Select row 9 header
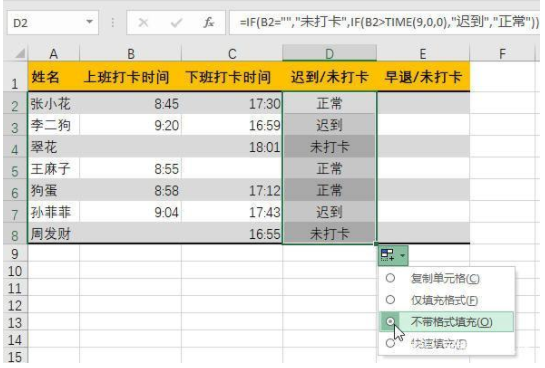Image resolution: width=545 pixels, height=368 pixels. tap(15, 253)
